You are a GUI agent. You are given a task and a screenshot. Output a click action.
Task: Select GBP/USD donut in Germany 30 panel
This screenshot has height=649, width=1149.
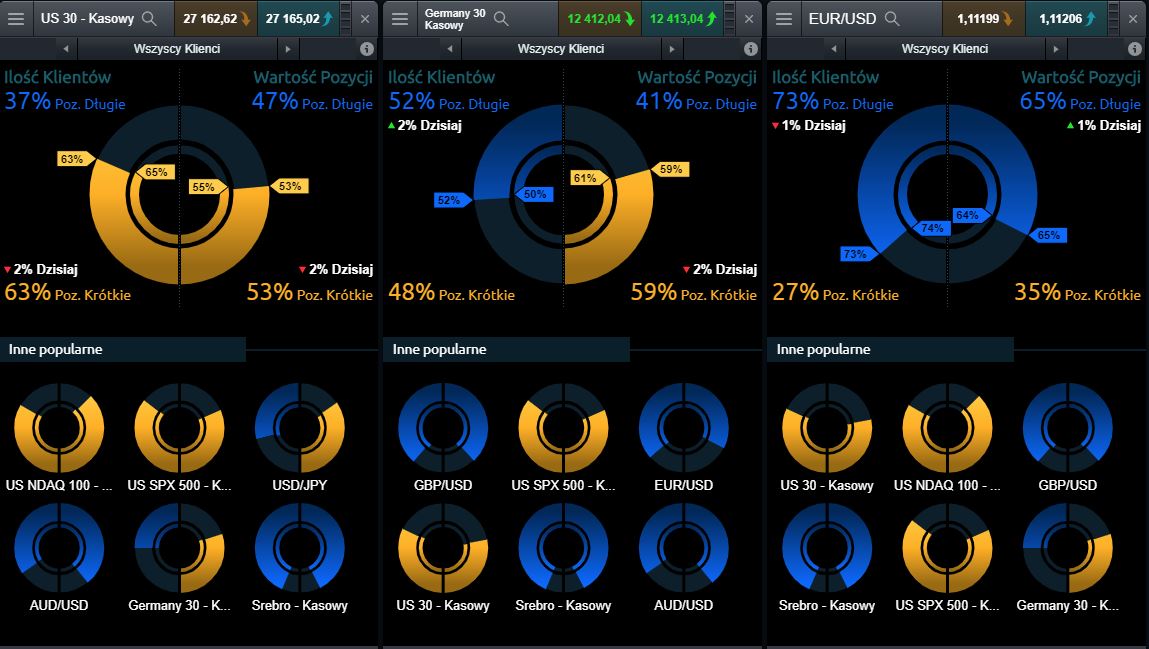coord(443,427)
